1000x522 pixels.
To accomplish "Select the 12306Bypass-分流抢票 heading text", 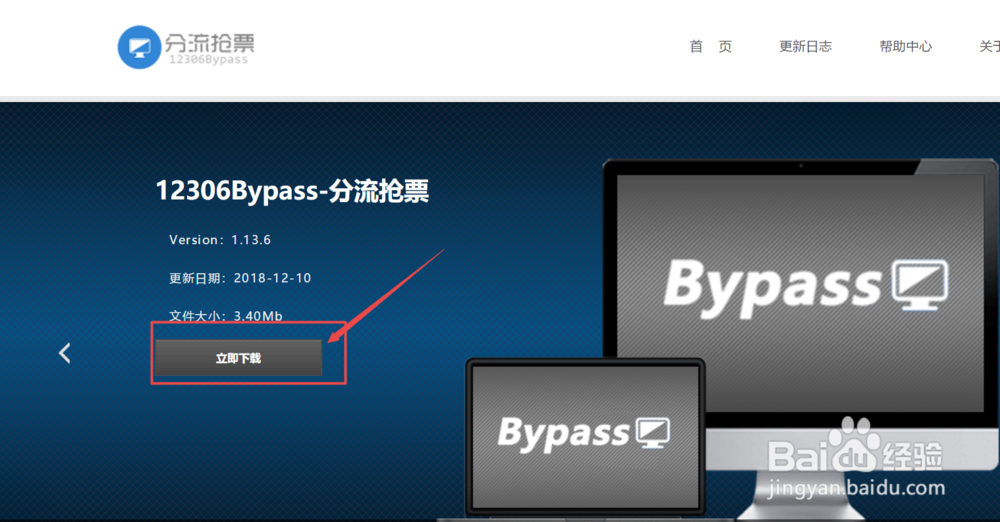I will [x=292, y=191].
